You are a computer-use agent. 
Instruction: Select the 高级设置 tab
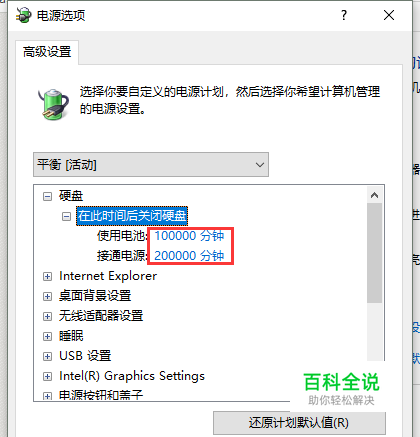click(x=47, y=52)
